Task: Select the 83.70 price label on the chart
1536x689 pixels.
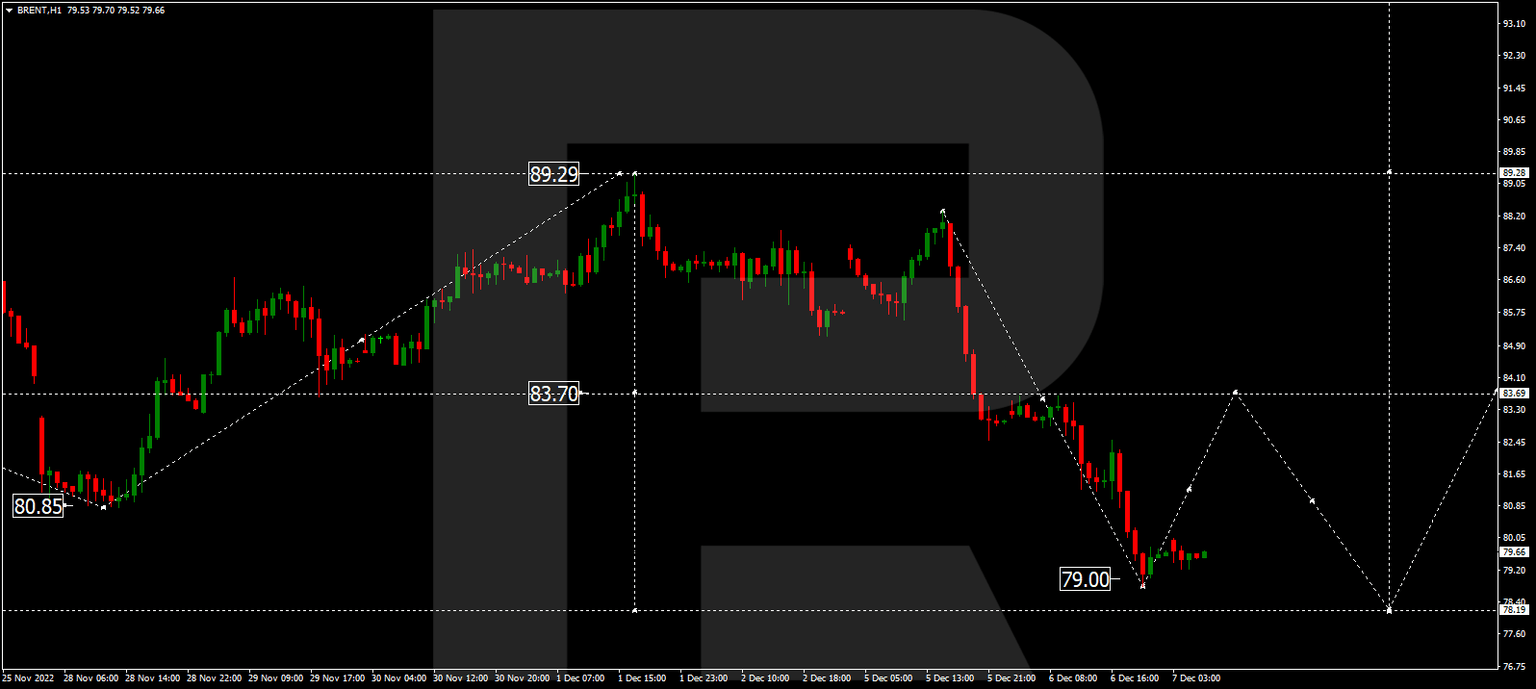Action: click(554, 394)
